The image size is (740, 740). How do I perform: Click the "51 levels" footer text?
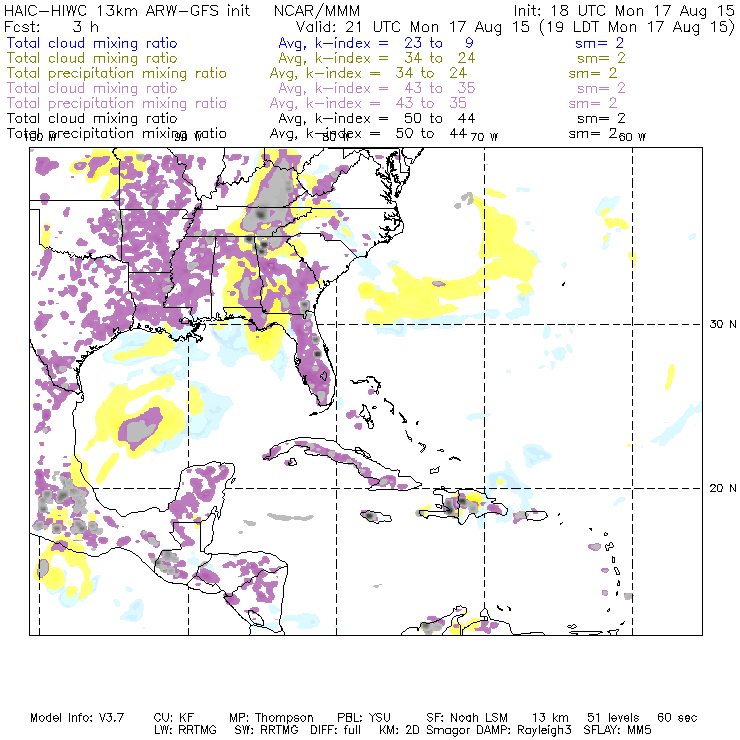coord(614,718)
